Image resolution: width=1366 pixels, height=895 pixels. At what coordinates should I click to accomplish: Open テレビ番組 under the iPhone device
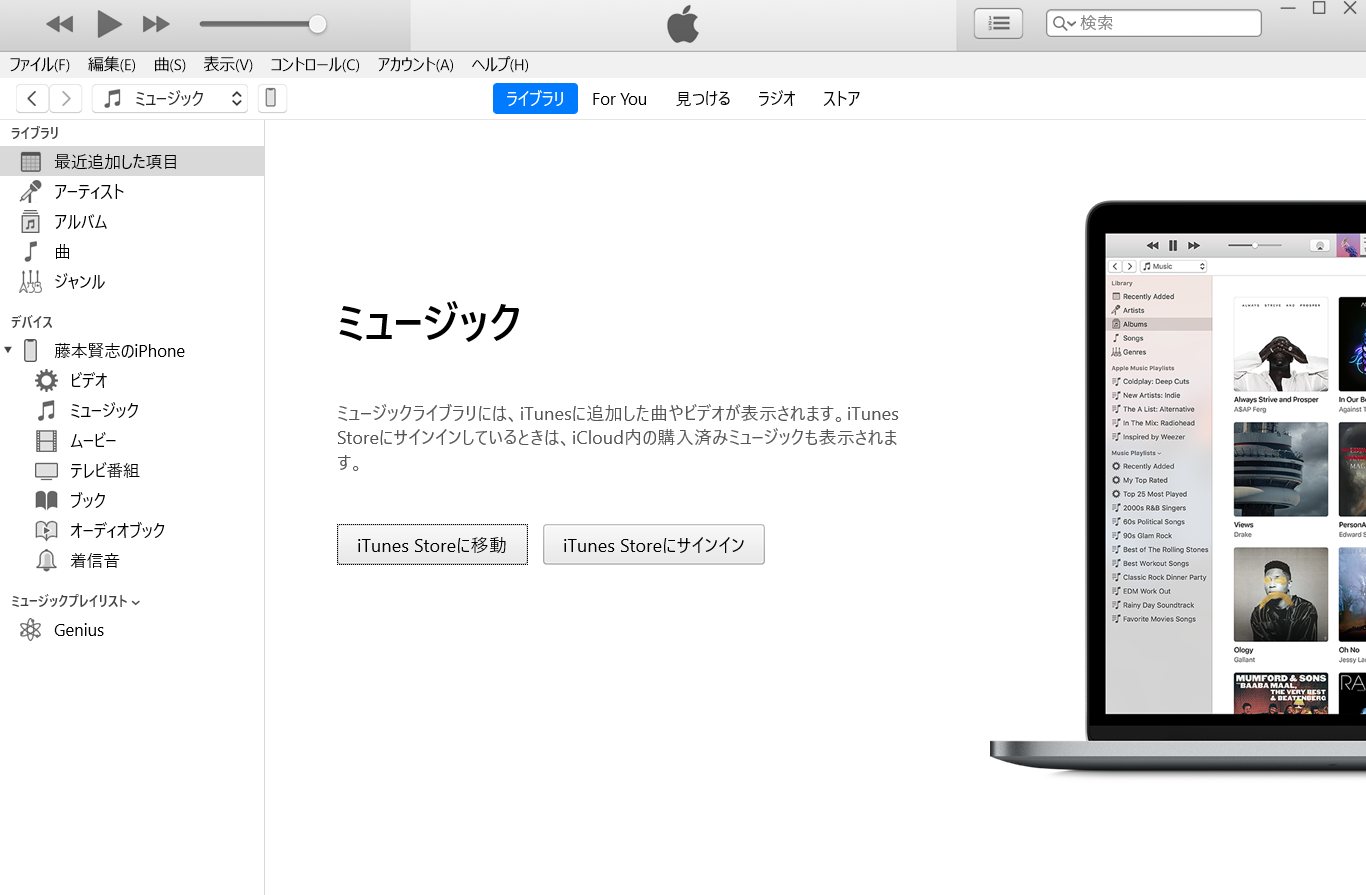coord(132,470)
